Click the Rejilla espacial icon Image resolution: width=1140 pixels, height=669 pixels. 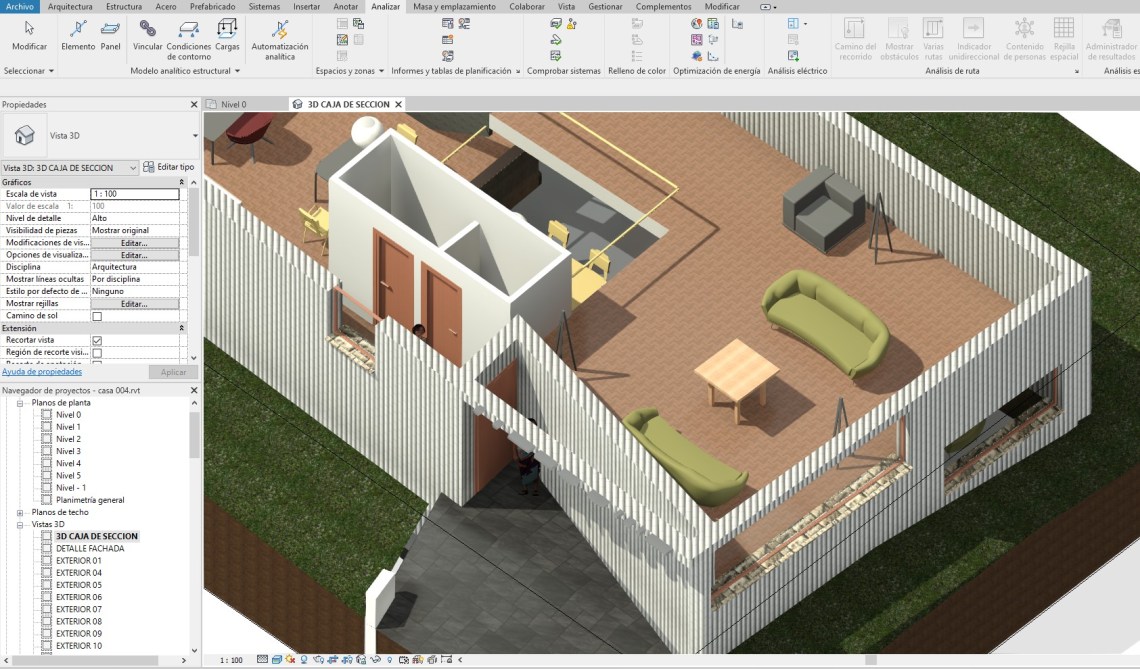(x=1064, y=29)
